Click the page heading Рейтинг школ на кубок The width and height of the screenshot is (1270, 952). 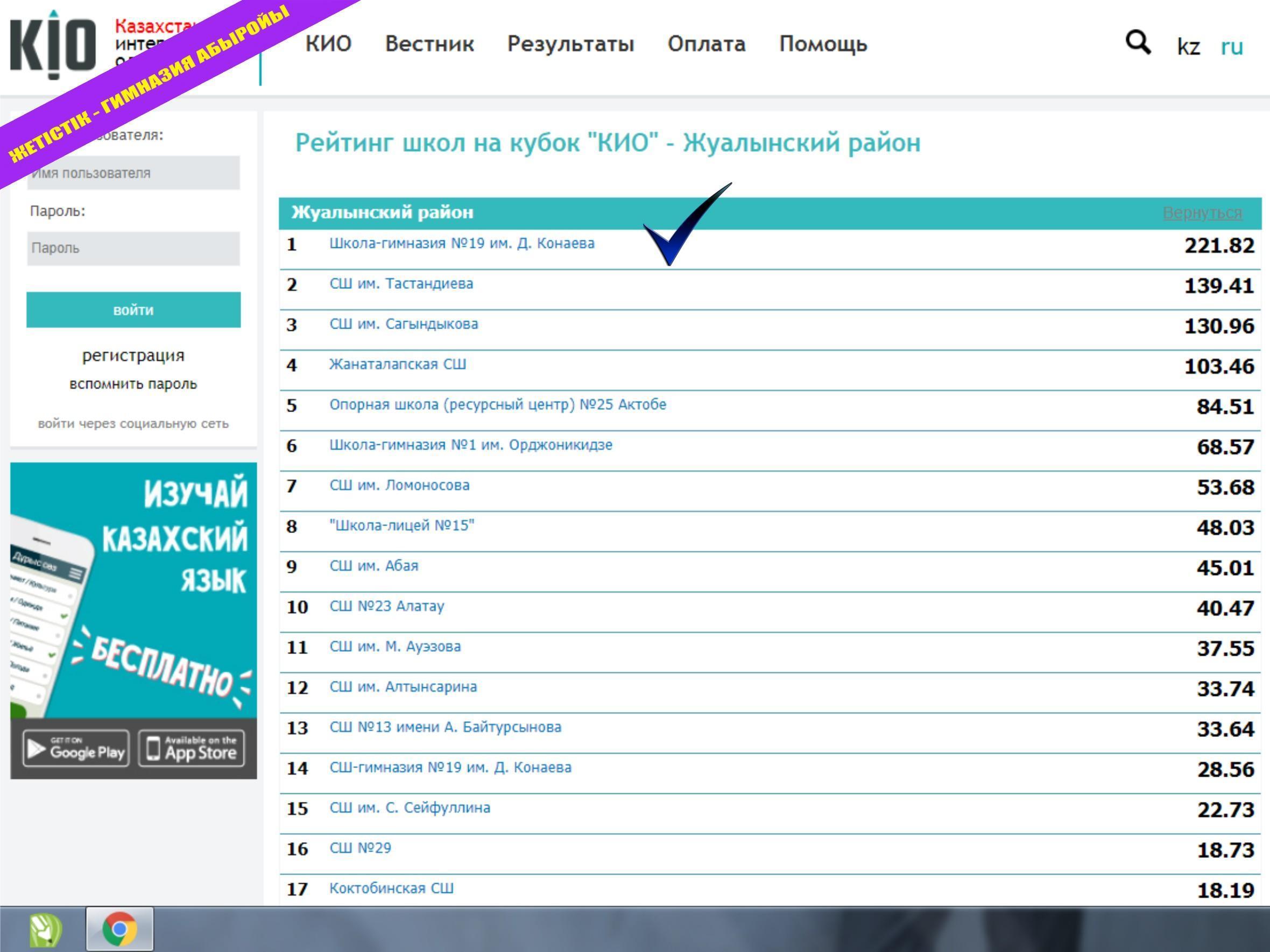608,143
